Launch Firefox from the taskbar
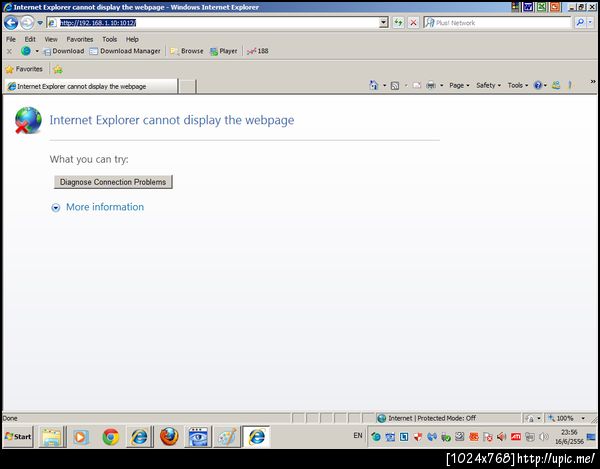Viewport: 600px width, 469px height. [x=169, y=437]
